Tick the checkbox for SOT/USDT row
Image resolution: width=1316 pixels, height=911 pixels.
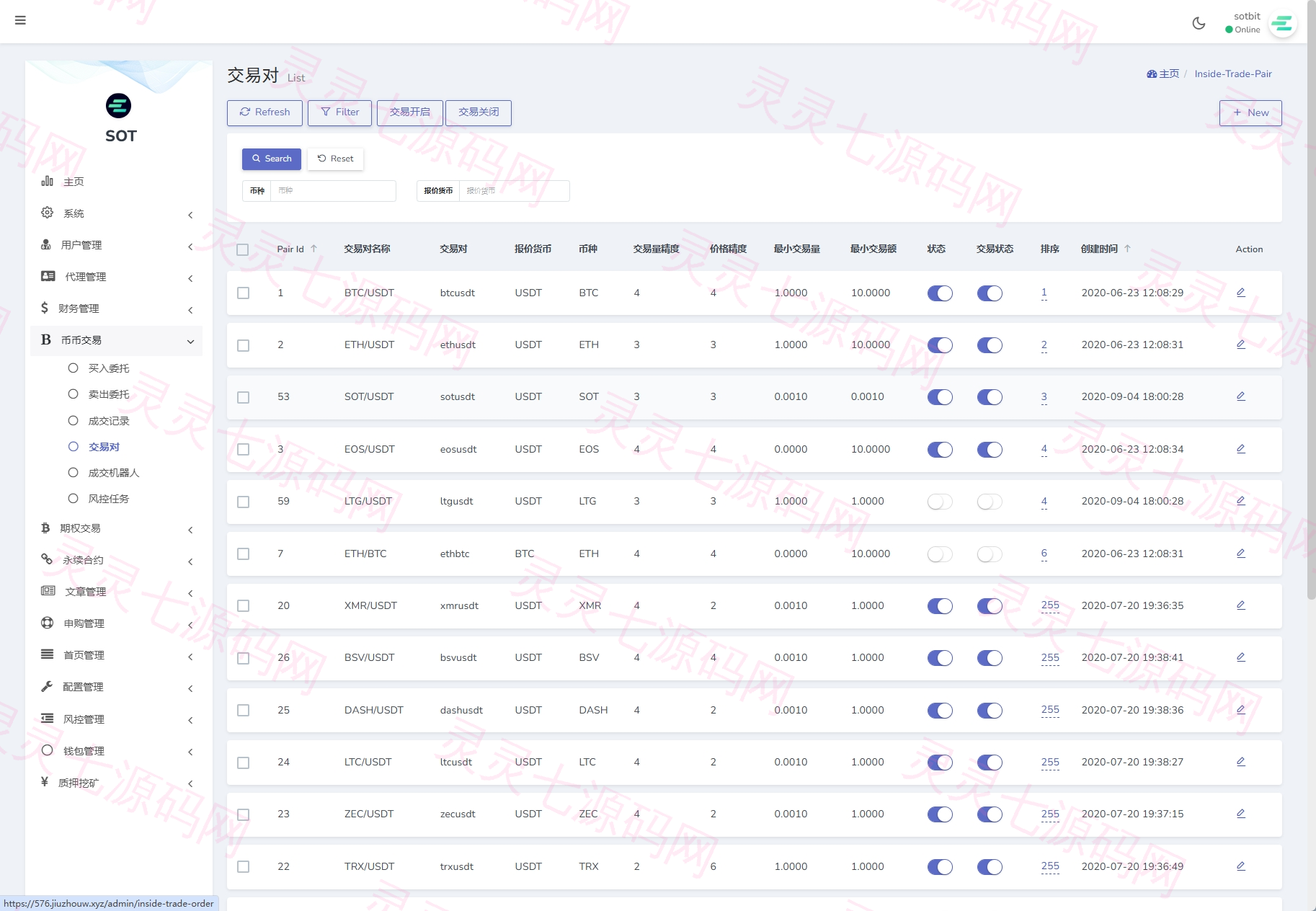point(244,397)
